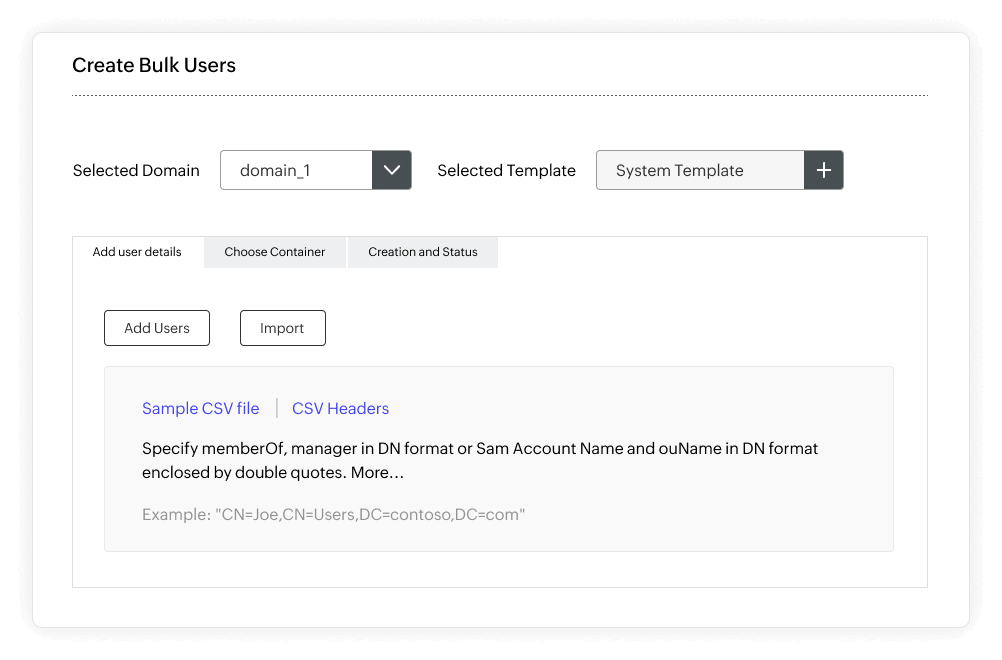The image size is (1002, 660).
Task: Open the Selected Template selector
Action: [x=700, y=170]
